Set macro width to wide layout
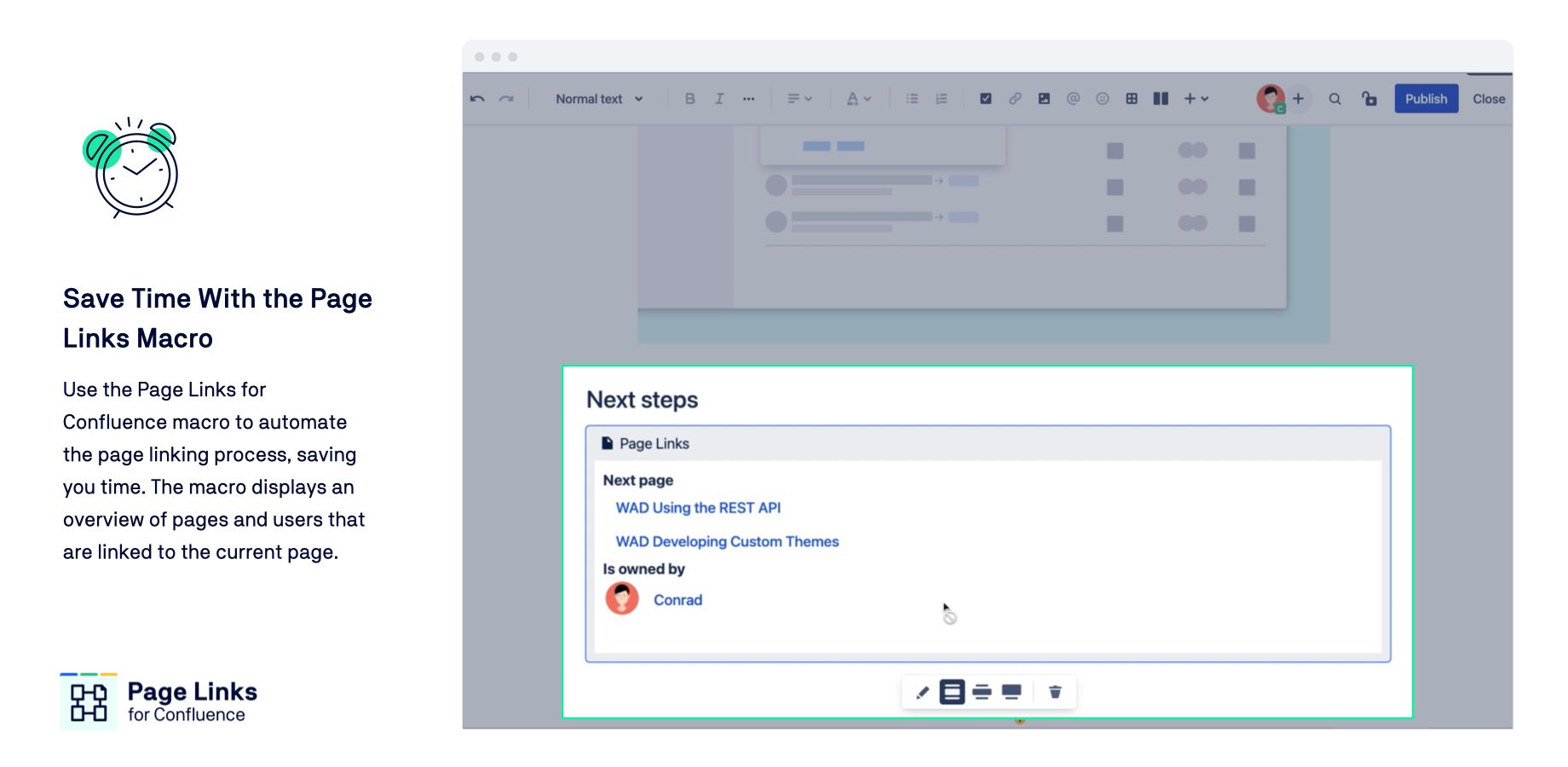This screenshot has width=1568, height=767. 982,692
